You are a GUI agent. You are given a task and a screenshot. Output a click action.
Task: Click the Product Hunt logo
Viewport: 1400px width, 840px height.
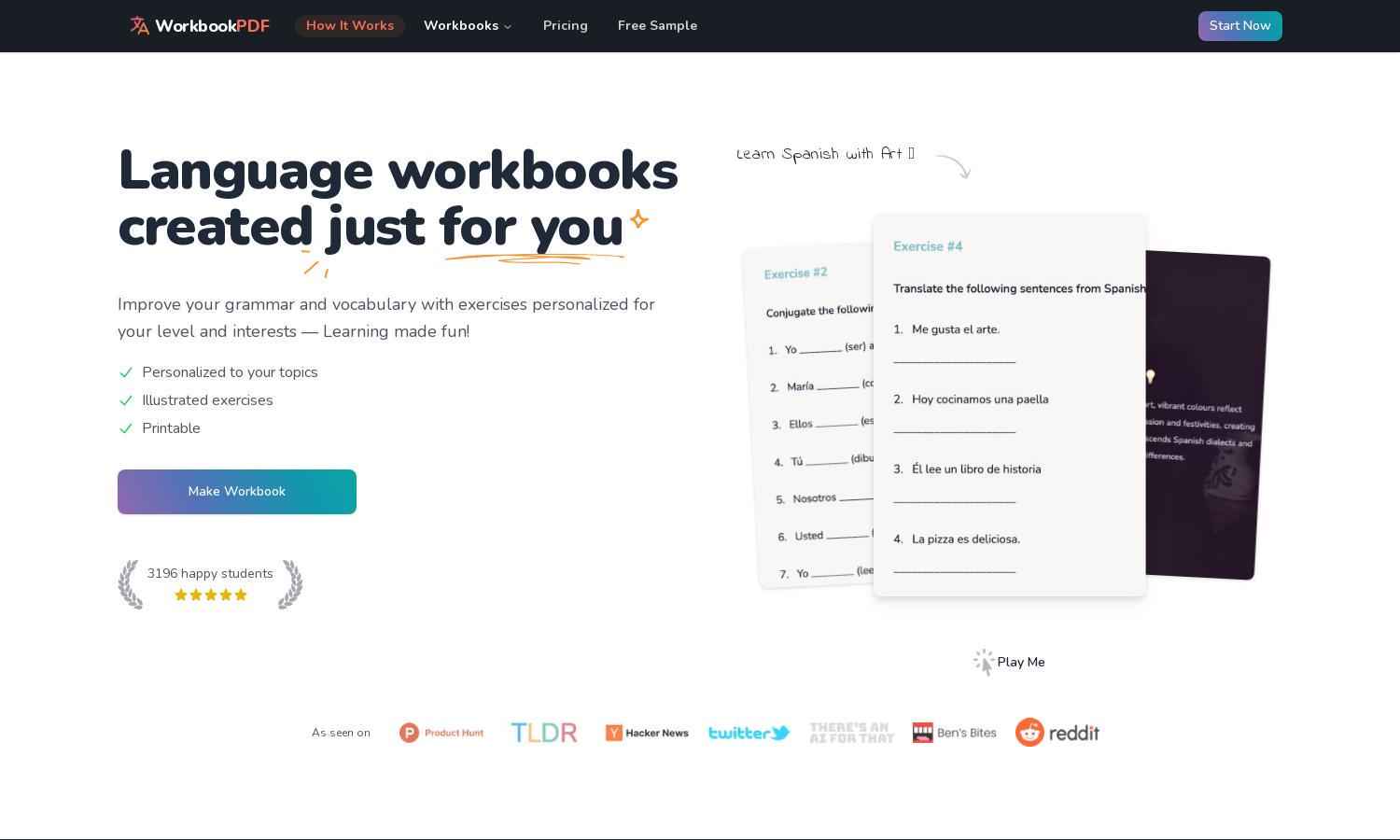tap(441, 733)
